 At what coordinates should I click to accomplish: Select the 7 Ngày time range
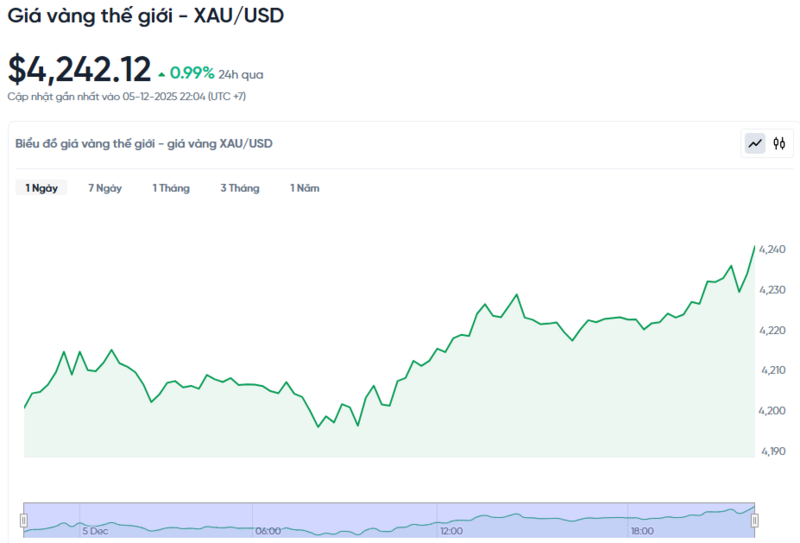pos(105,188)
